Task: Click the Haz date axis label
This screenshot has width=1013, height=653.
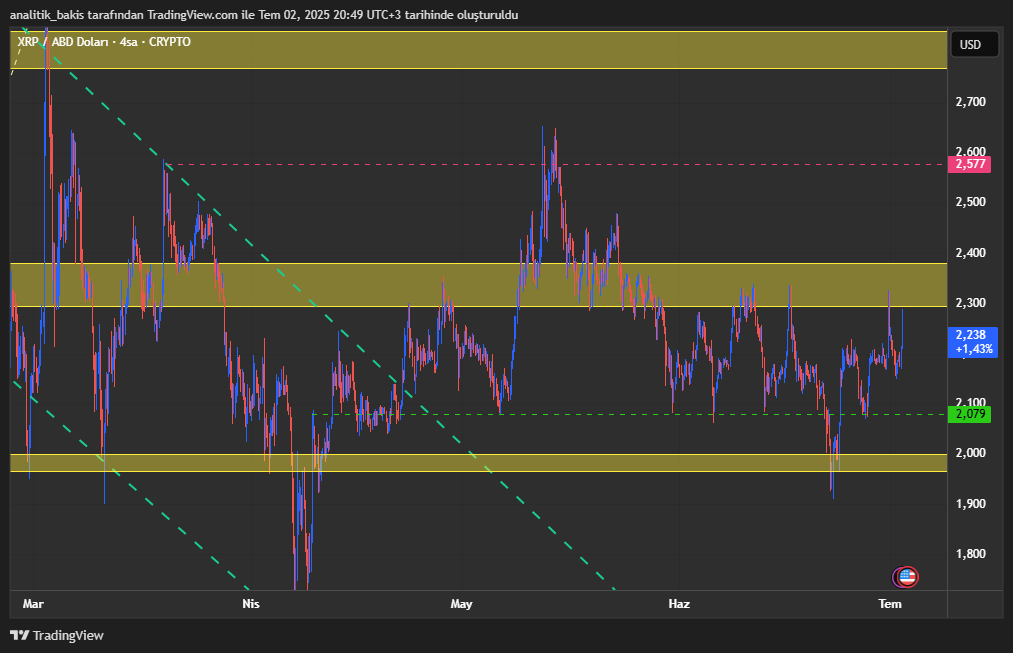Action: pos(679,604)
